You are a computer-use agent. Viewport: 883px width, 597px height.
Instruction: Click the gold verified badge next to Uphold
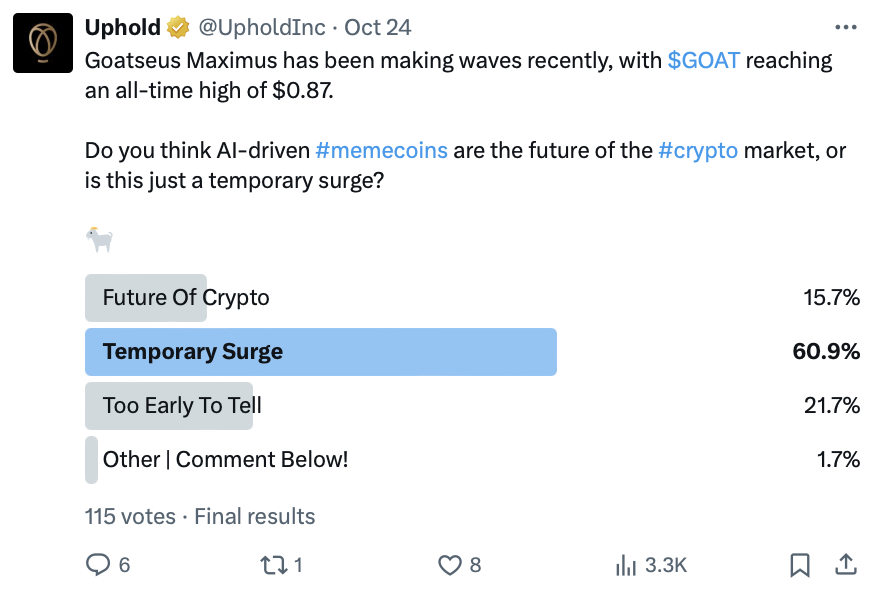coord(178,28)
